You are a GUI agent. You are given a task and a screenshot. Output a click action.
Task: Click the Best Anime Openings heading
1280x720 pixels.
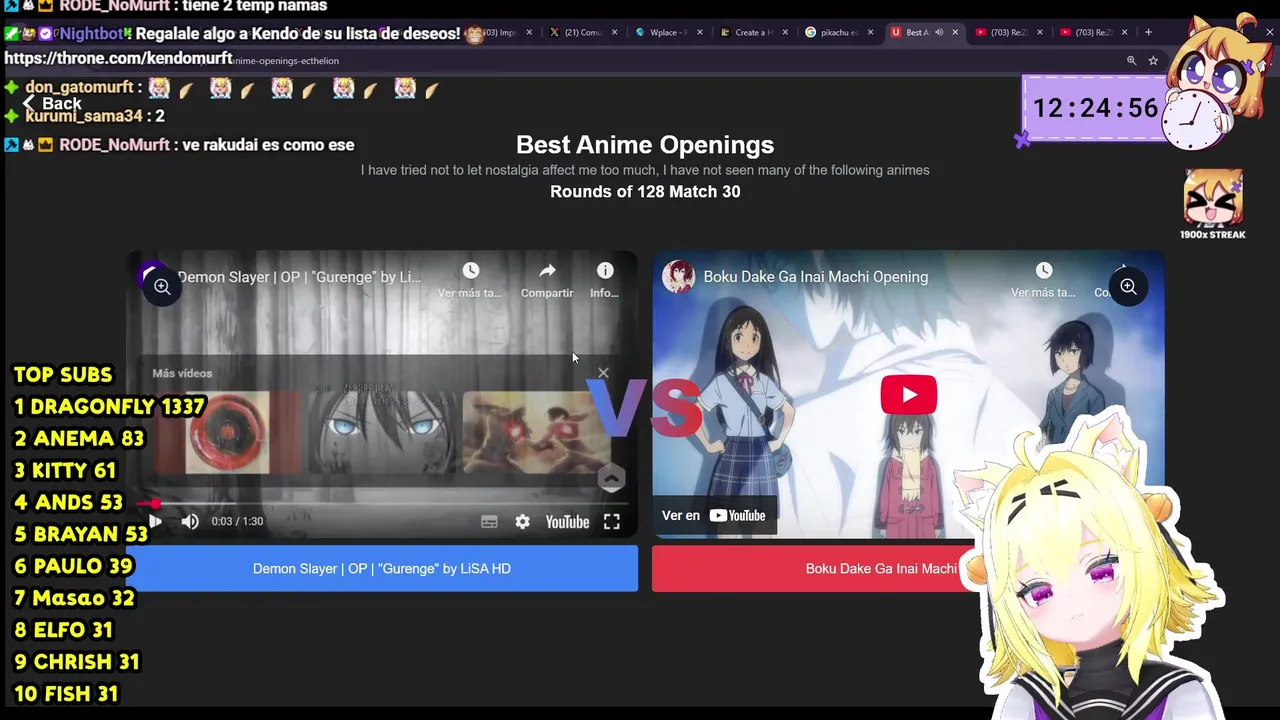(645, 144)
